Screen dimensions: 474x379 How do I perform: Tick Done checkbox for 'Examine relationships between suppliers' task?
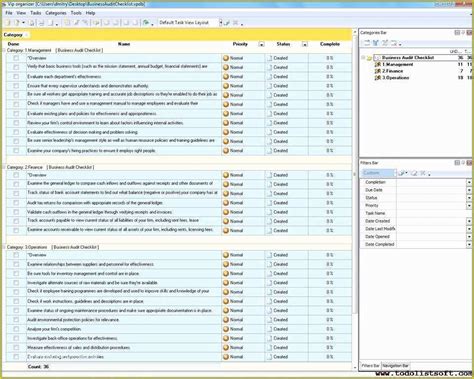pyautogui.click(x=16, y=264)
